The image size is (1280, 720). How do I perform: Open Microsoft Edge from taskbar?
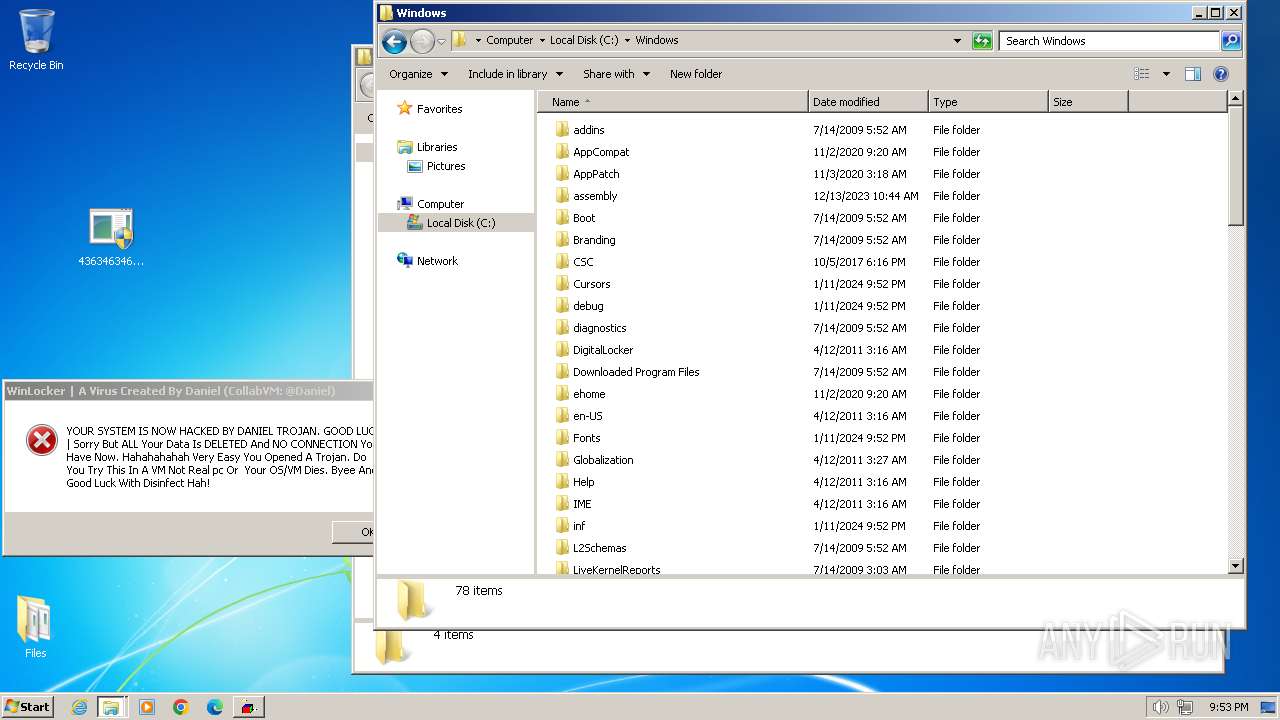point(215,707)
